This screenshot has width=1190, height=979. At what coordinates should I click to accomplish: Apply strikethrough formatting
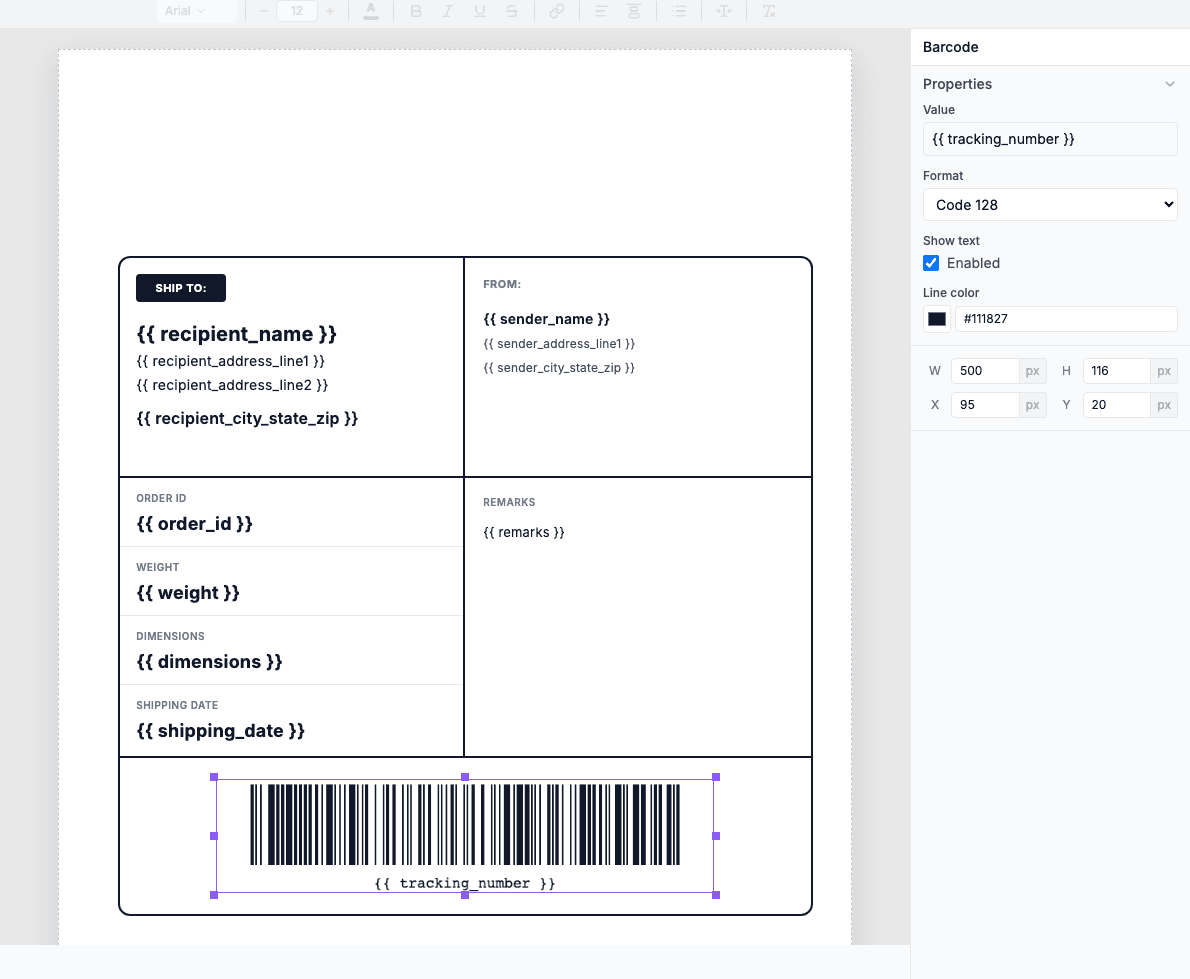pos(513,11)
